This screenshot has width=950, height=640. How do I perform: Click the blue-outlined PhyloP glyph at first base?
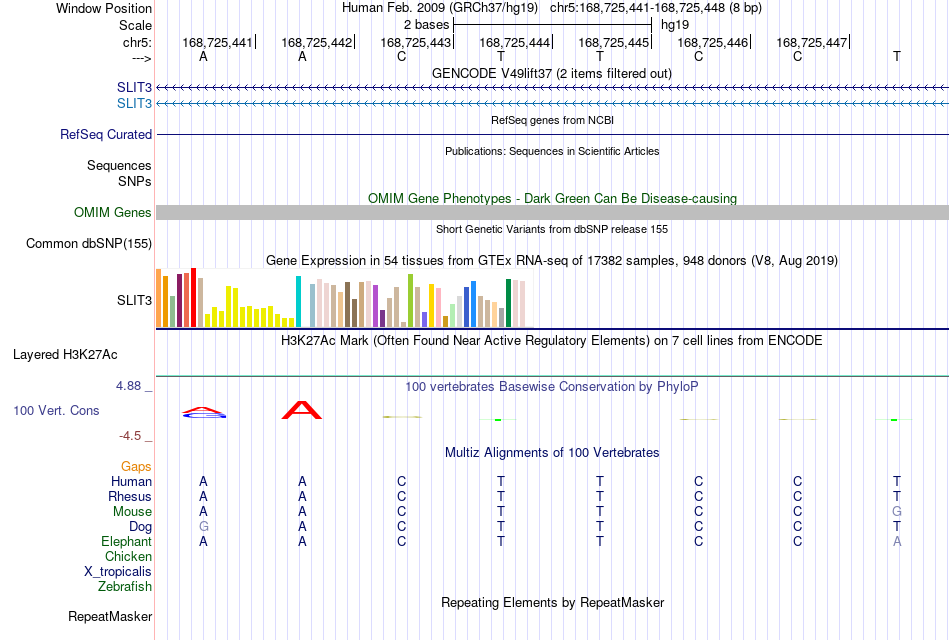coord(204,413)
